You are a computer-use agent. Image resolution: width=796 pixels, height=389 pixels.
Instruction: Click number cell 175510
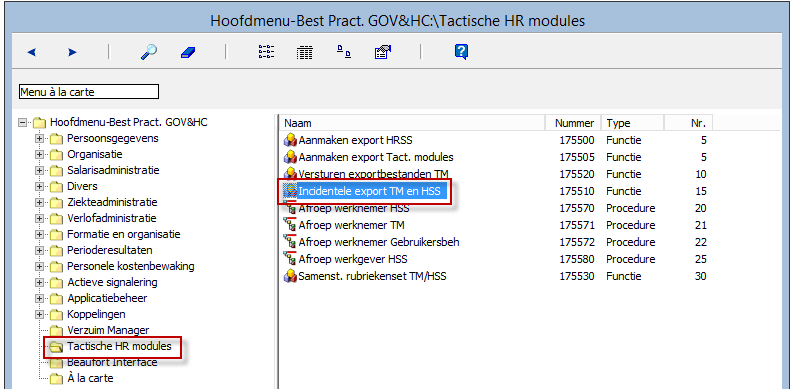tap(577, 191)
